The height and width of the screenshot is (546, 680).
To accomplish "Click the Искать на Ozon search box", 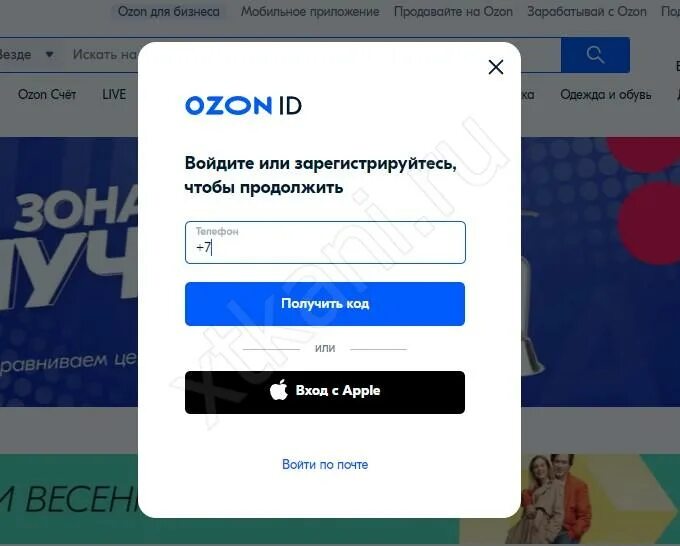I will coord(104,55).
